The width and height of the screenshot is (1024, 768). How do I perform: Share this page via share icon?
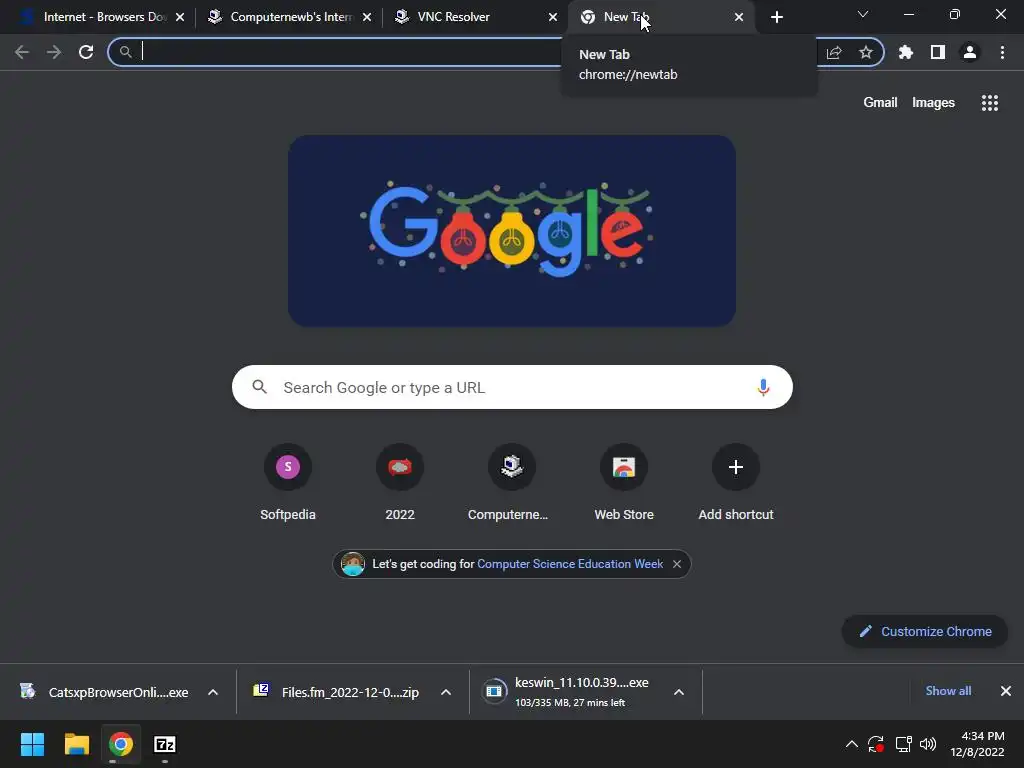tap(834, 52)
